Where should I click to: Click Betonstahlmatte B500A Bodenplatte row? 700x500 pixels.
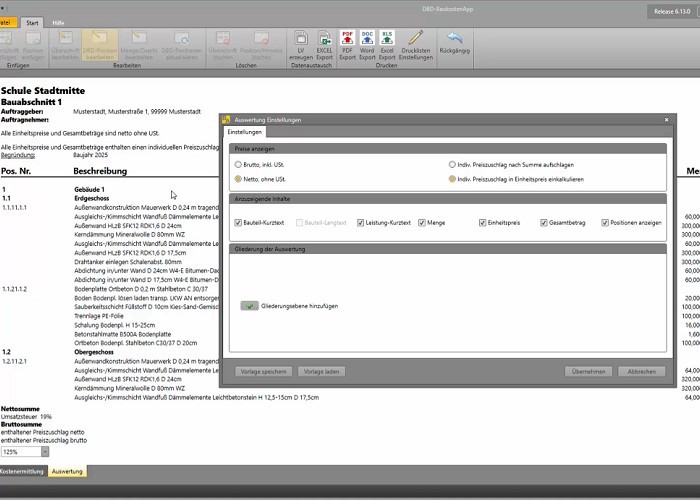coord(122,334)
